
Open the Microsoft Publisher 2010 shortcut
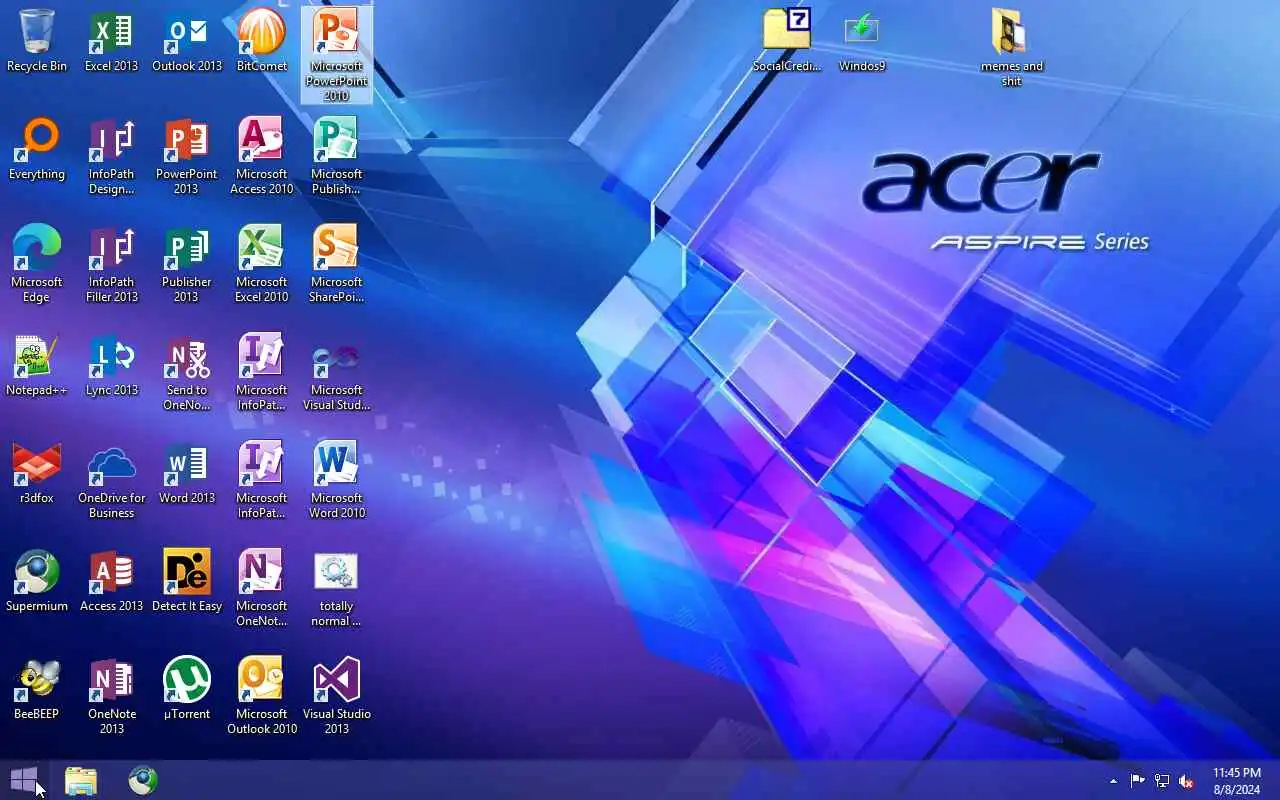337,156
